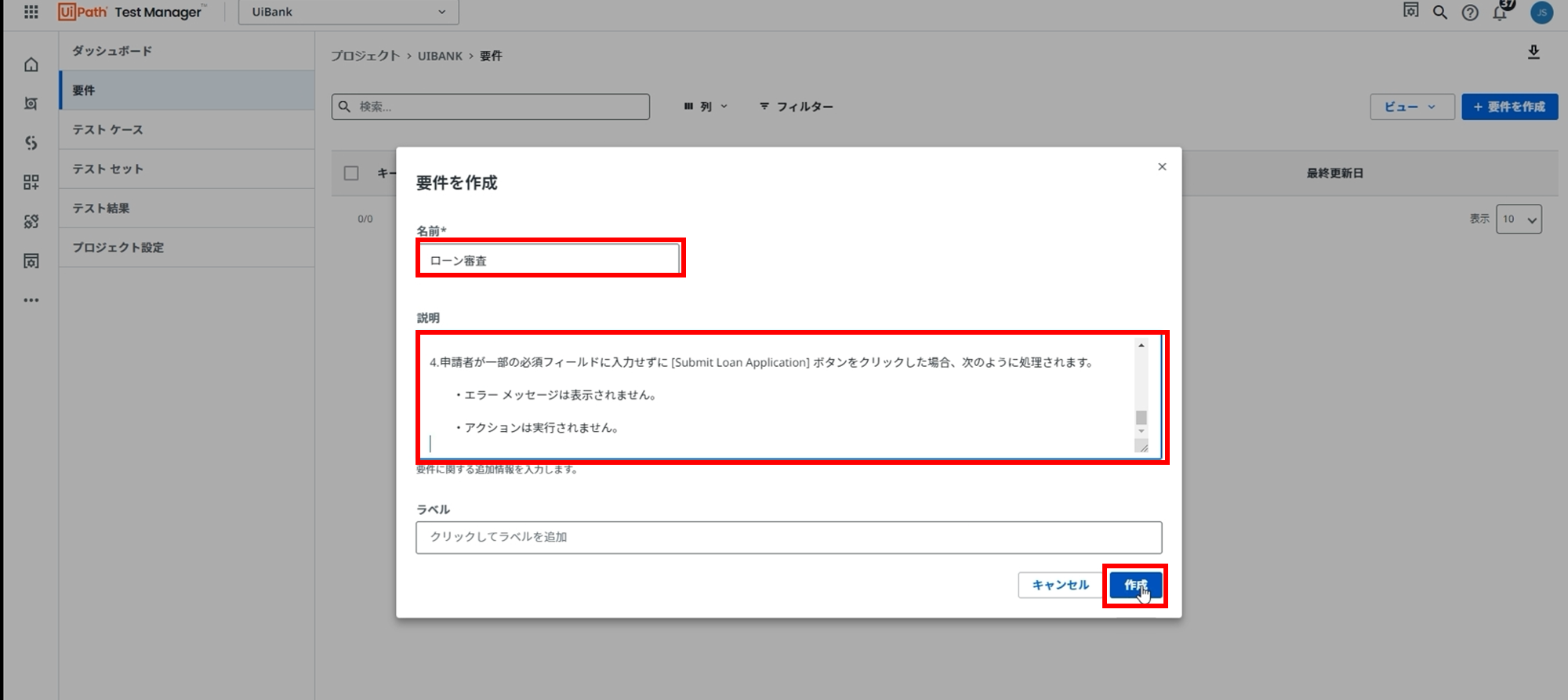Click the integrations icon in left rail

click(31, 221)
